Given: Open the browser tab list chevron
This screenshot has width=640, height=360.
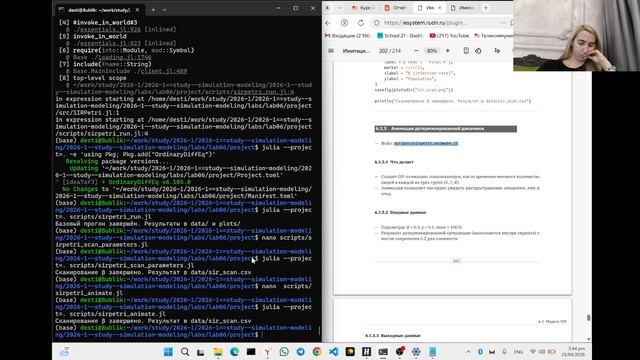Looking at the screenshot, I should (x=339, y=8).
